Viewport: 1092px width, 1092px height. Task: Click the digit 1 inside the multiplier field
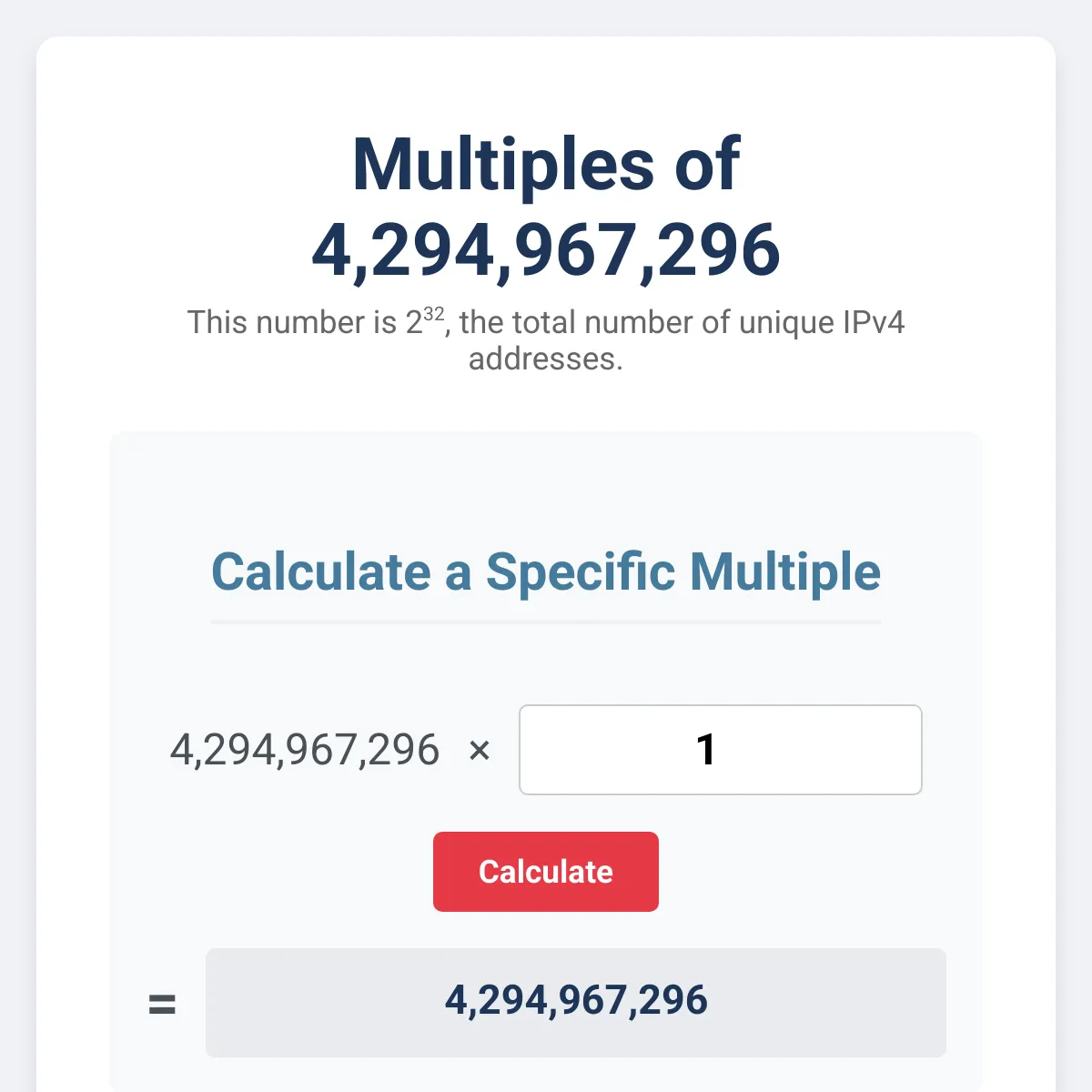[x=706, y=750]
